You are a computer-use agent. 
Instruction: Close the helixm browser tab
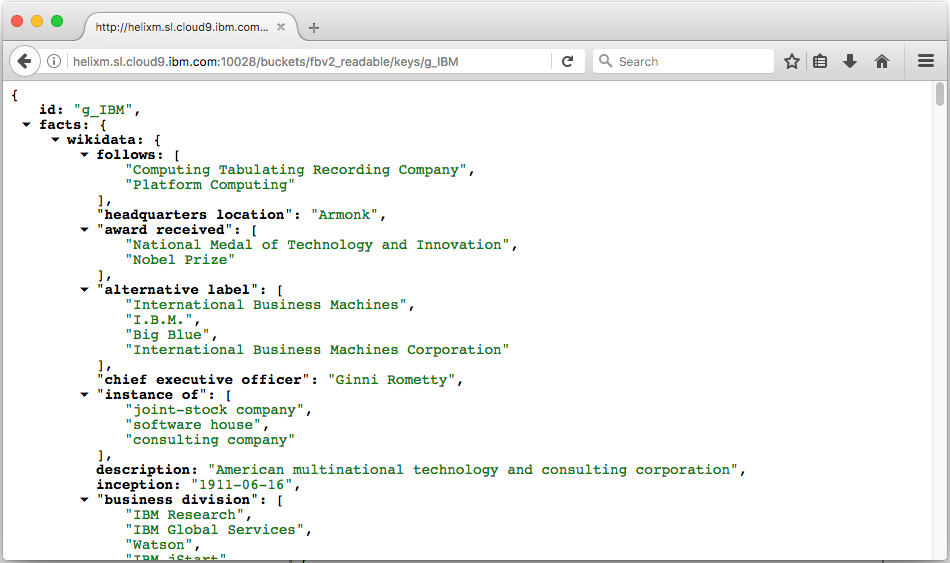pos(281,27)
